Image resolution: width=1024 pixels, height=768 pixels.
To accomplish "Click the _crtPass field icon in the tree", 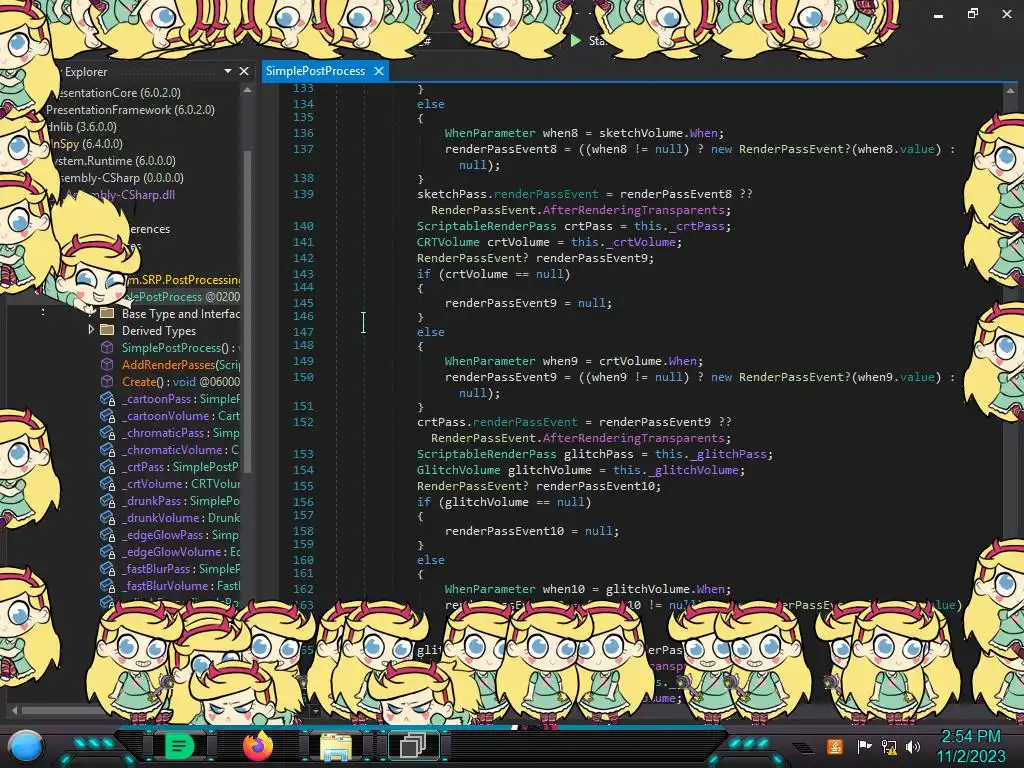I will point(107,466).
